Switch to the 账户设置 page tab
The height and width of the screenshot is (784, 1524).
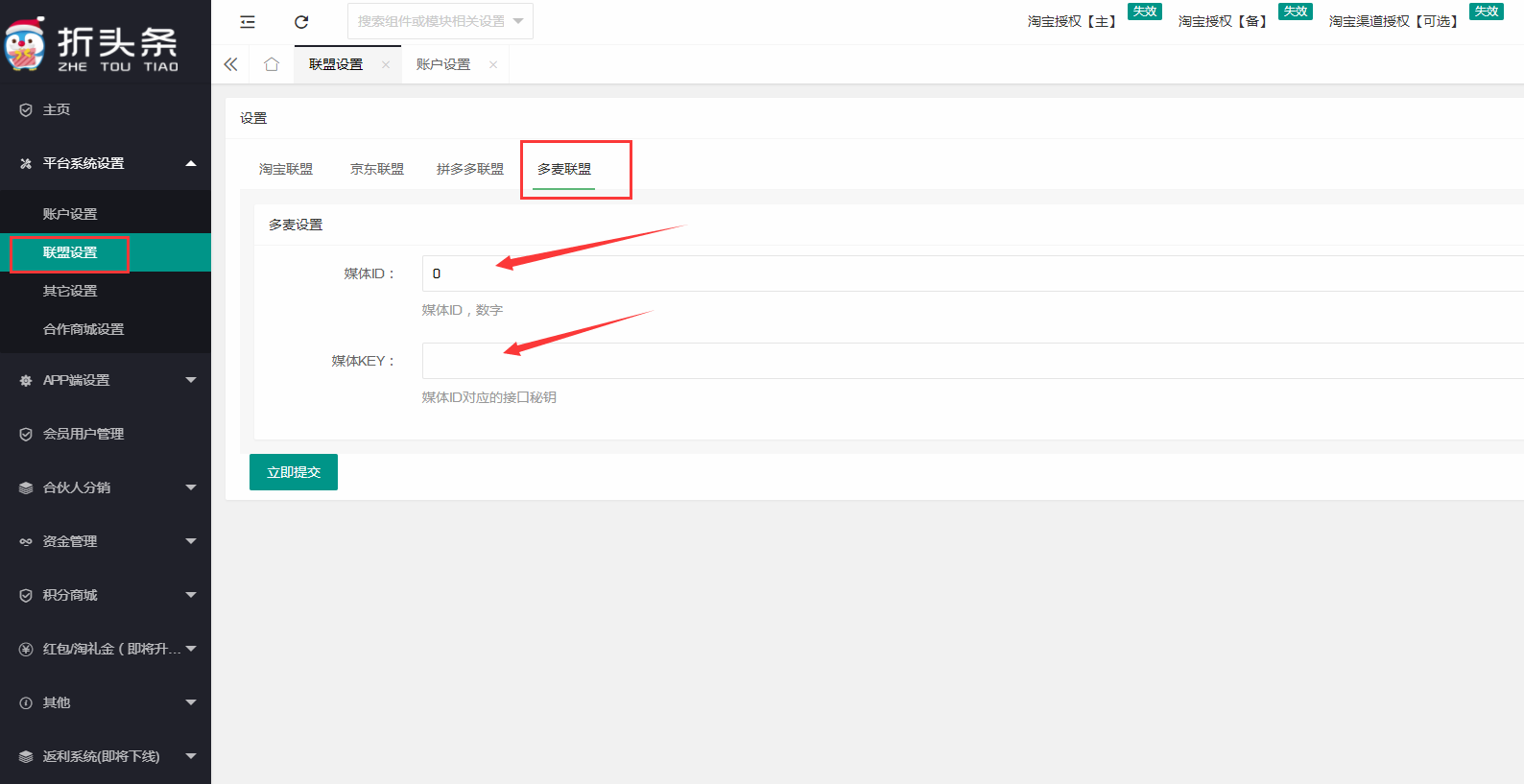(443, 64)
